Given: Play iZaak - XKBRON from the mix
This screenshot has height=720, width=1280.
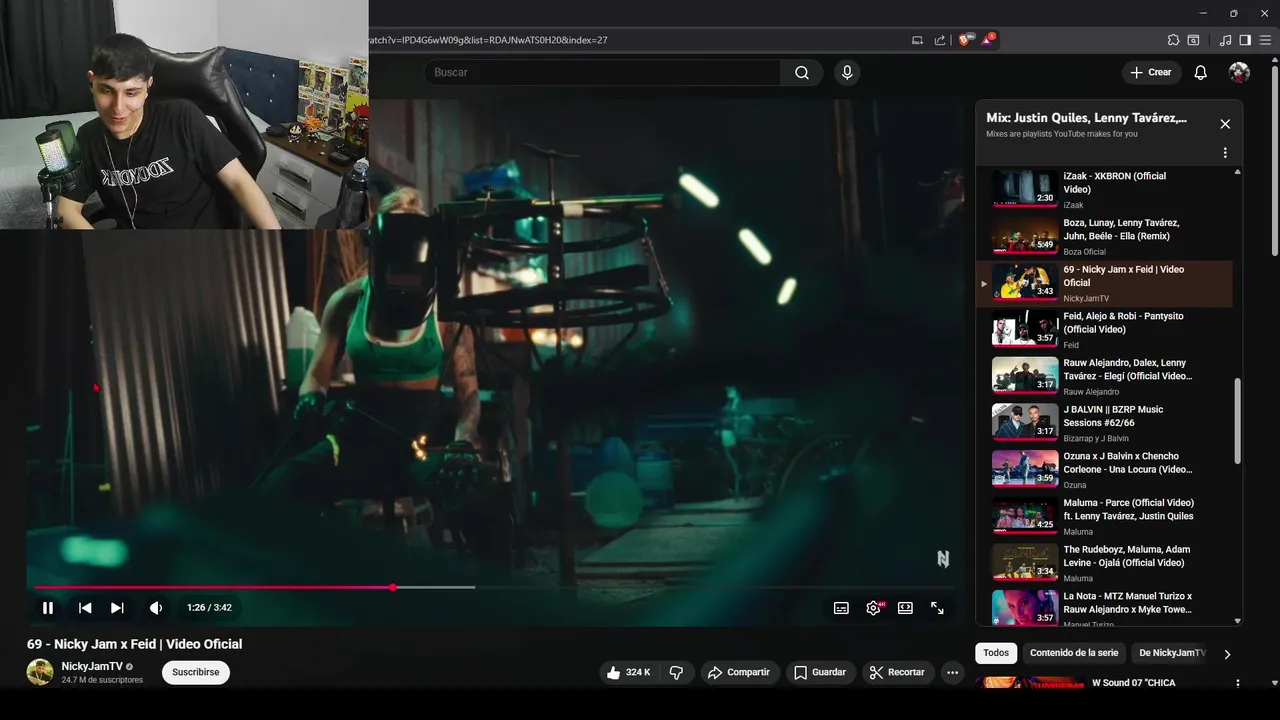Looking at the screenshot, I should (x=1104, y=189).
